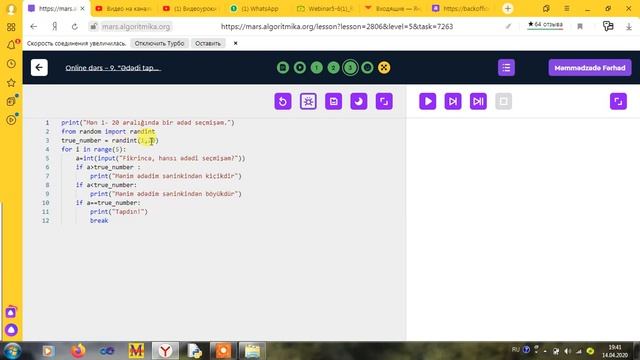The image size is (640, 360).
Task: Toggle the light theme sun button
Action: (x=308, y=102)
